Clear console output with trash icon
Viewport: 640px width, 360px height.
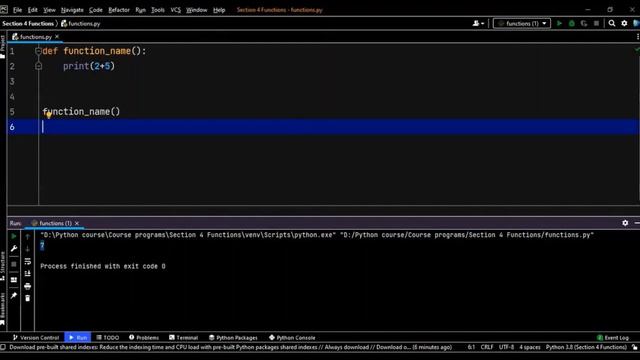27,298
